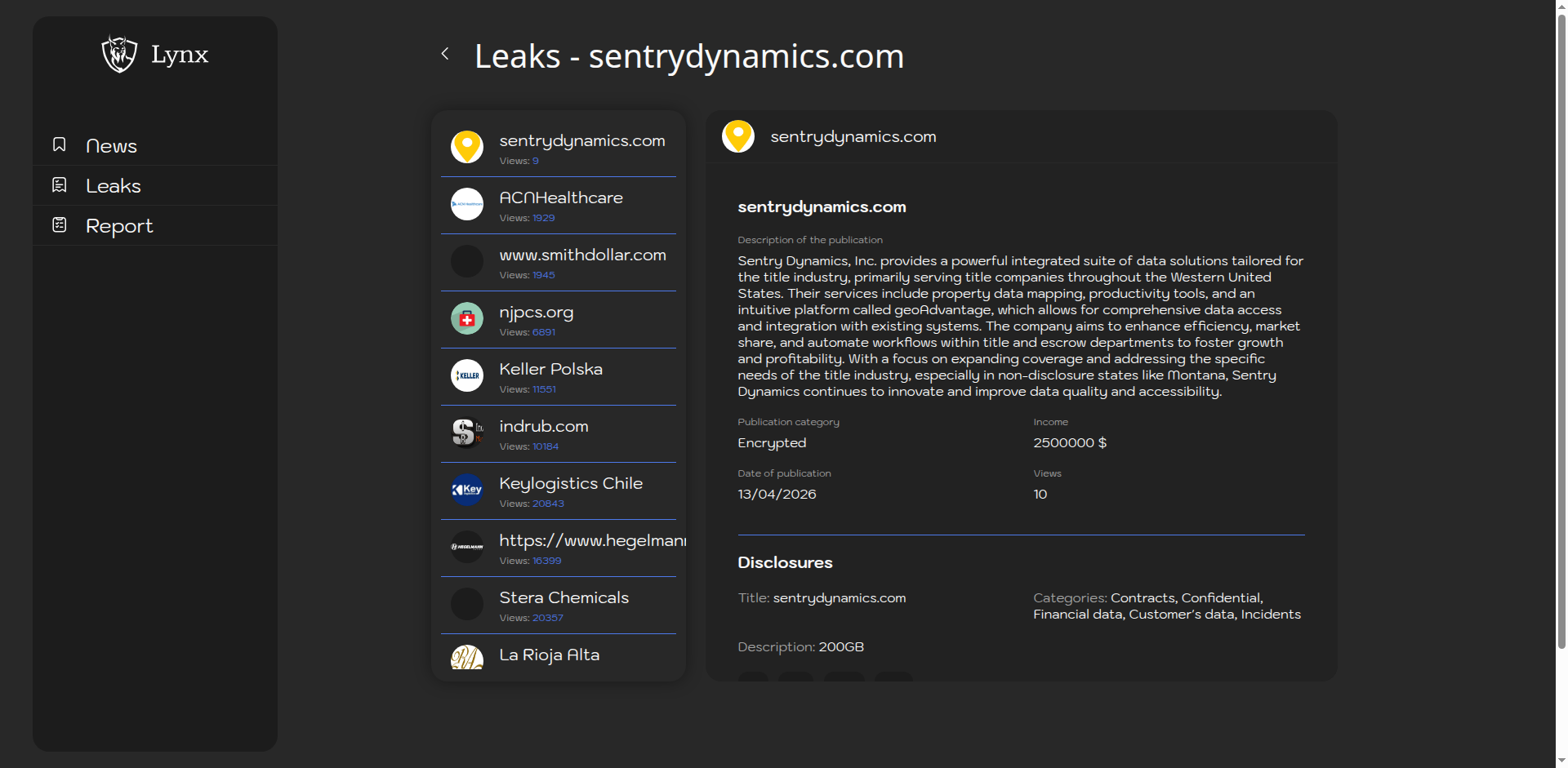1568x768 pixels.
Task: Click the bold sentrydynamics.com heading in details
Action: [x=822, y=206]
